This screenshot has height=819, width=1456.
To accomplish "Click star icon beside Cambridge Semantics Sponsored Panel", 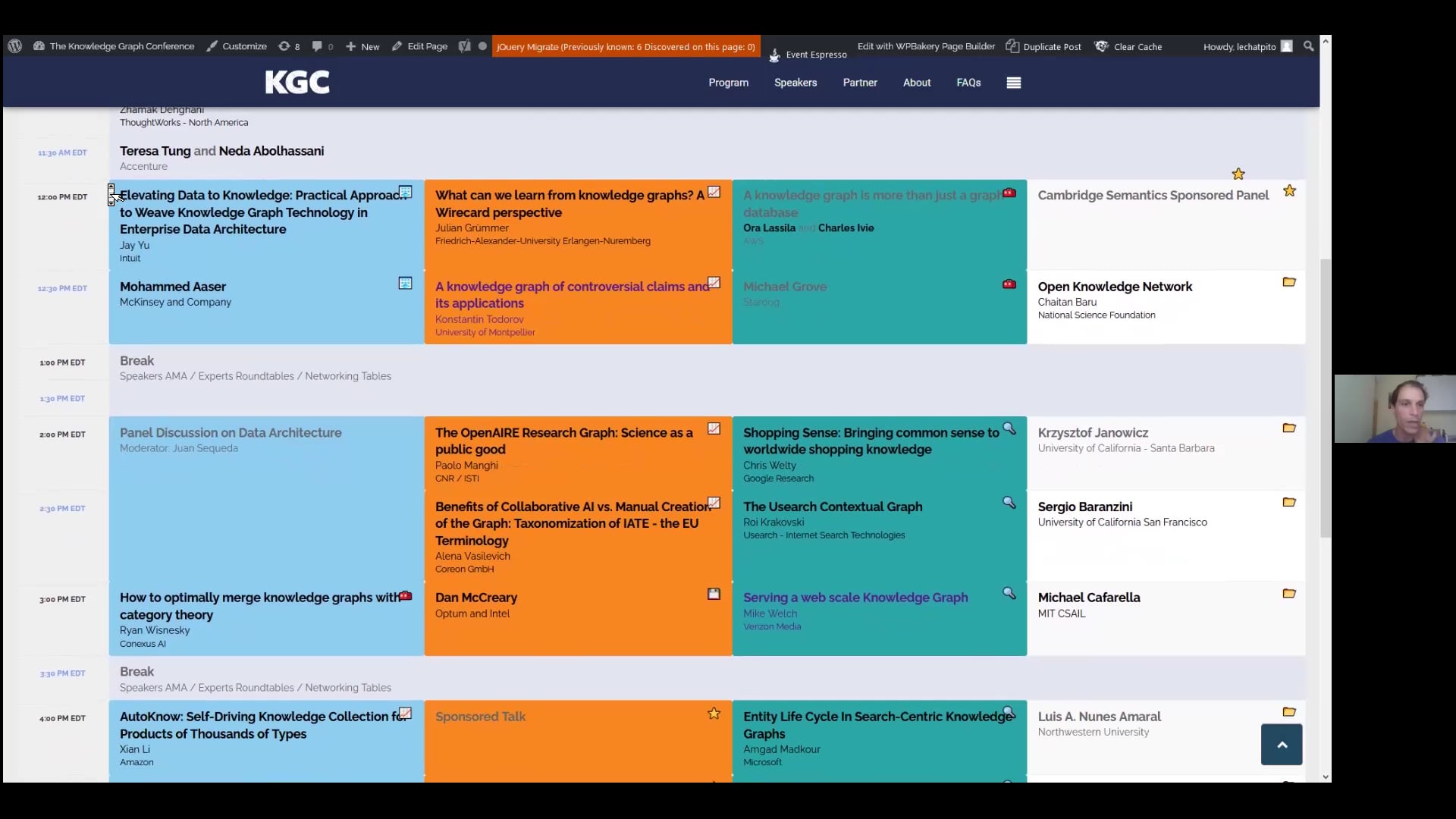I will [1289, 191].
